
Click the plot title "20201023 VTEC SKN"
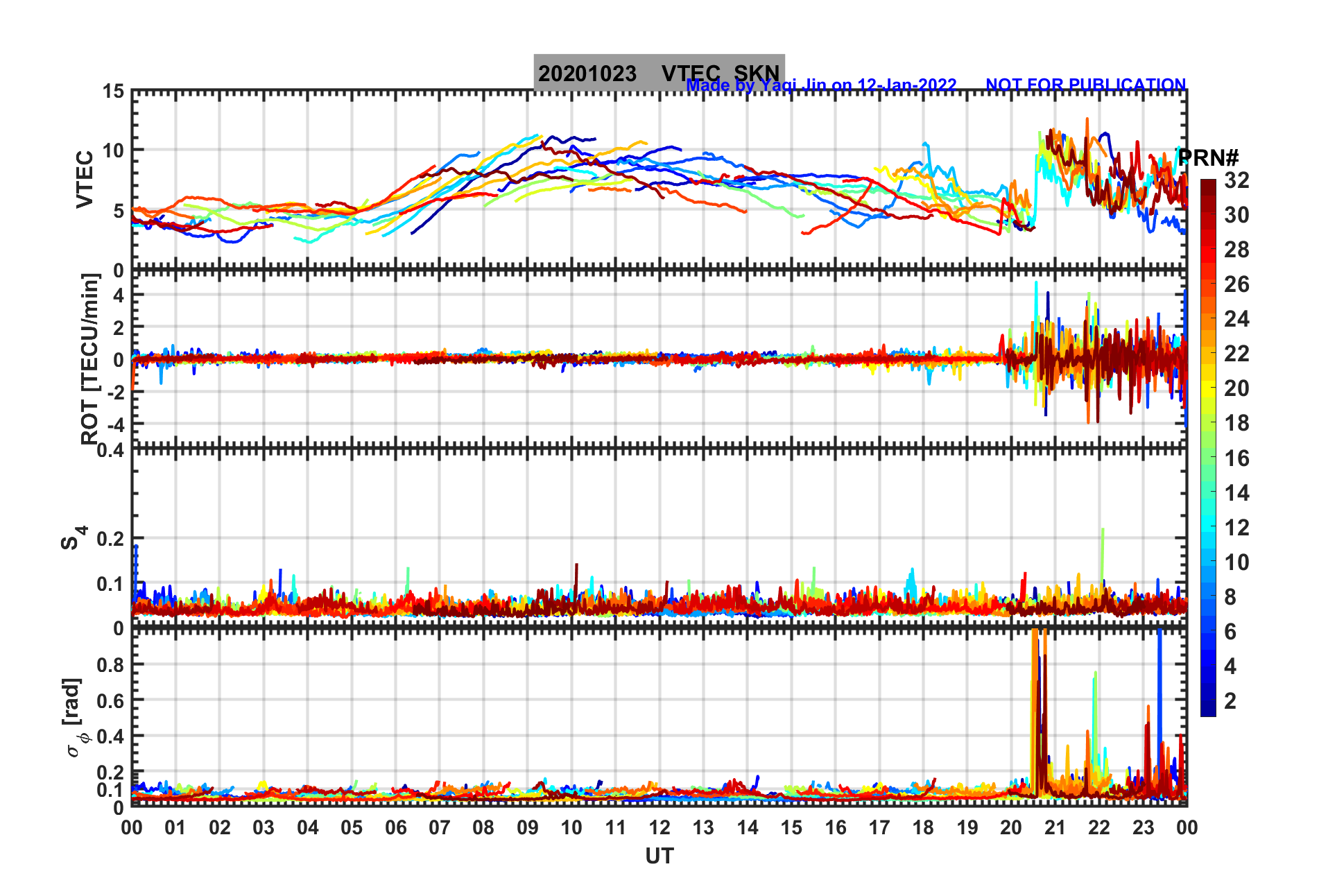tap(659, 73)
